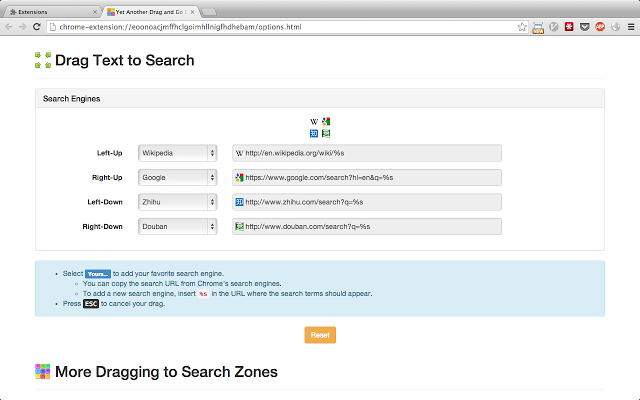Screen dimensions: 640x400
Task: Click the blue Yours... label in the tips
Action: point(98,274)
